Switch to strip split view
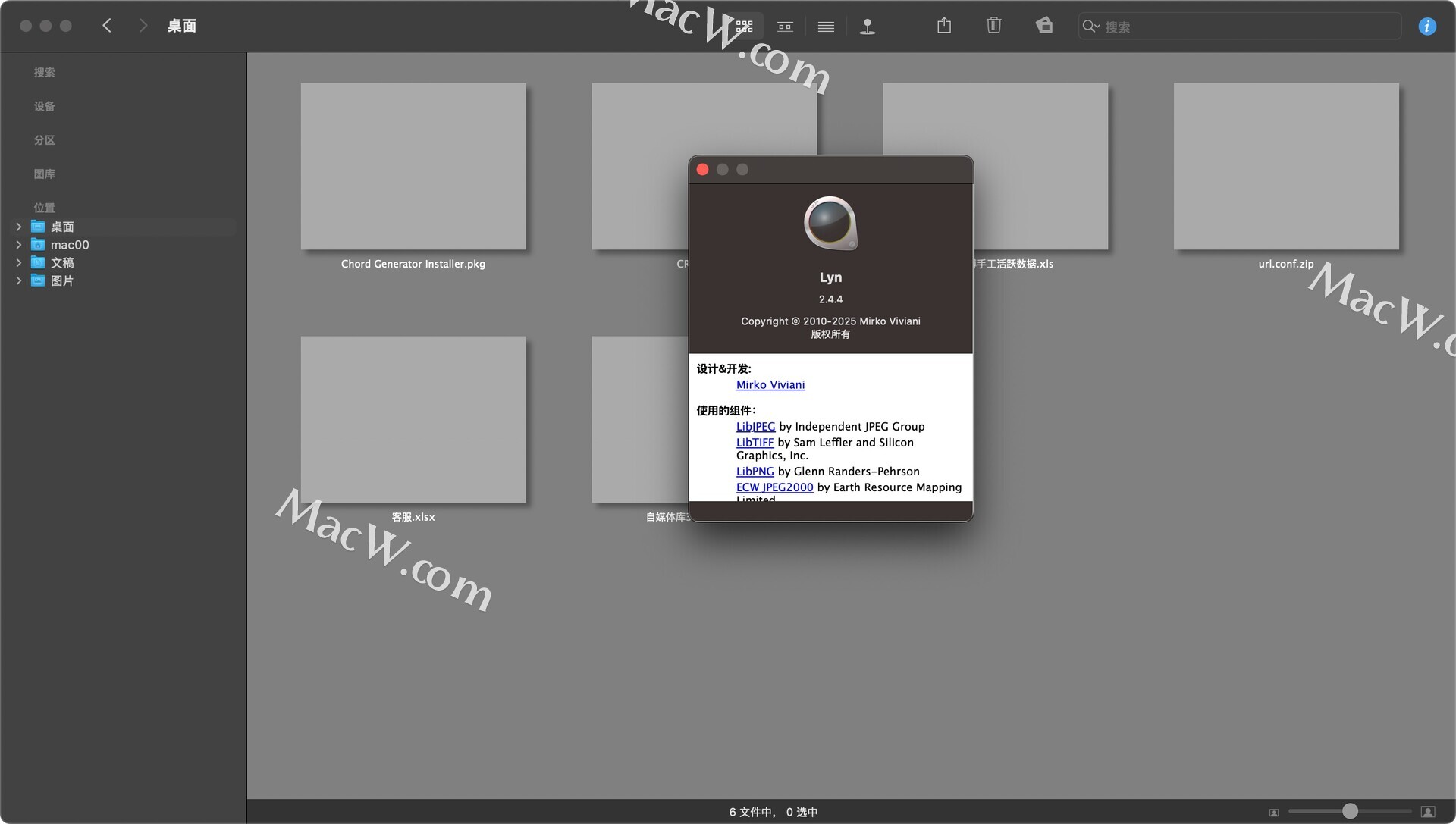The image size is (1456, 824). click(x=785, y=27)
